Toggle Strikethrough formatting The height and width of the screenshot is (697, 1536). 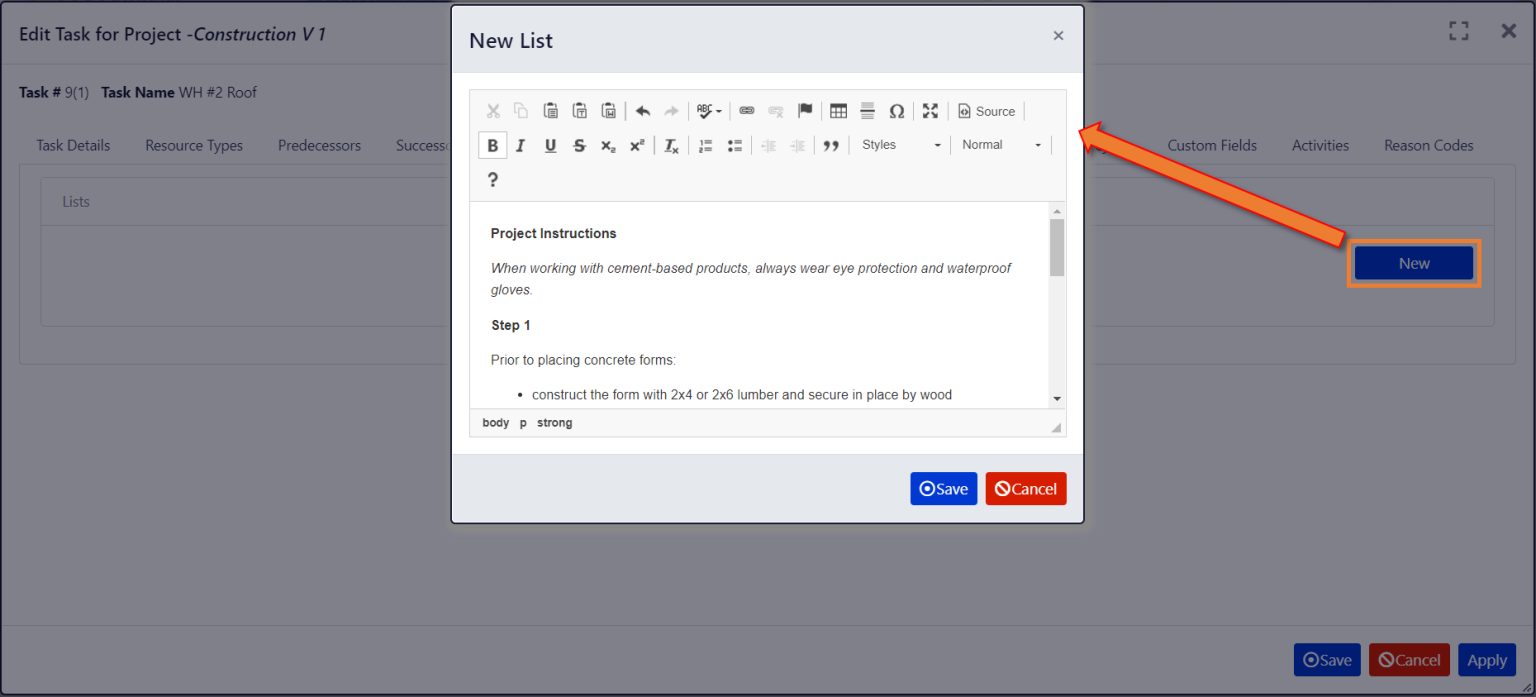[579, 145]
